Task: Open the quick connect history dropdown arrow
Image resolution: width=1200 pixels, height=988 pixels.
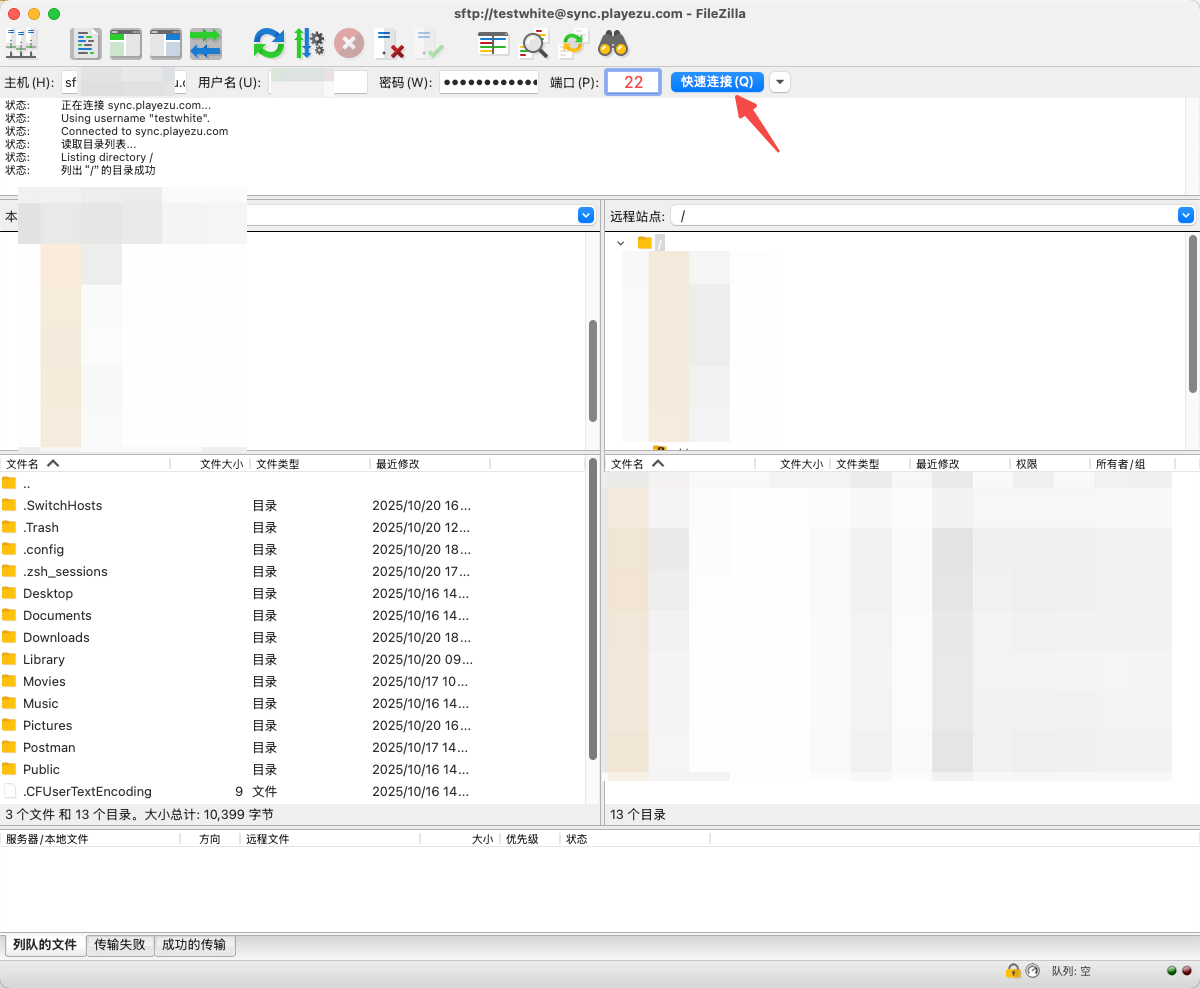Action: tap(780, 82)
